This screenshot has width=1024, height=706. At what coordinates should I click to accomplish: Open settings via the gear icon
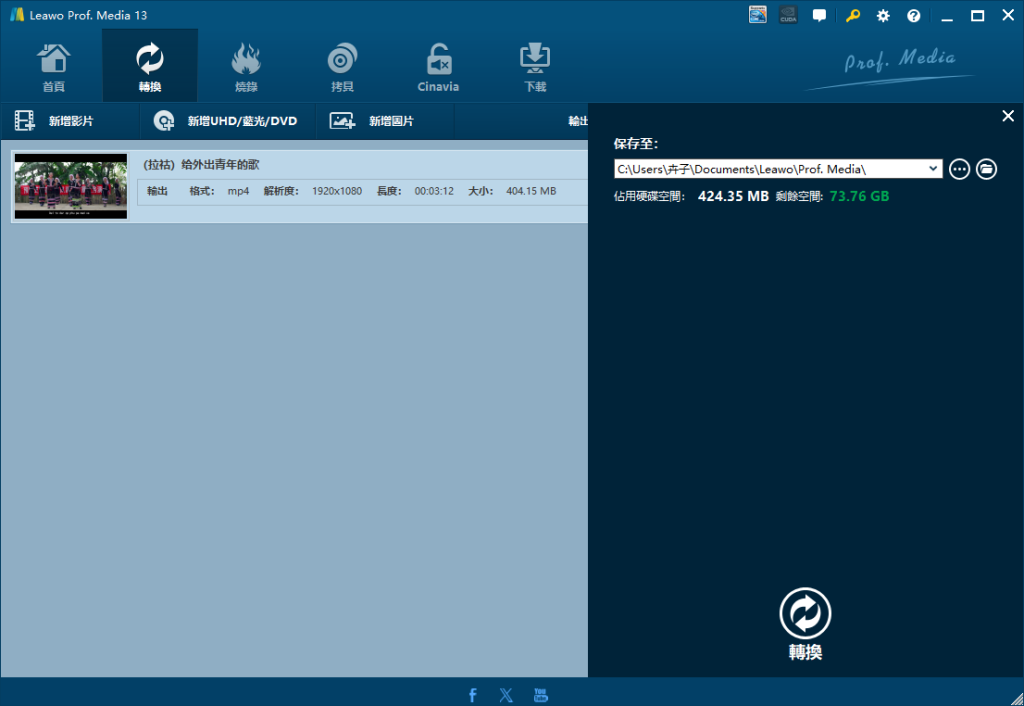point(883,16)
